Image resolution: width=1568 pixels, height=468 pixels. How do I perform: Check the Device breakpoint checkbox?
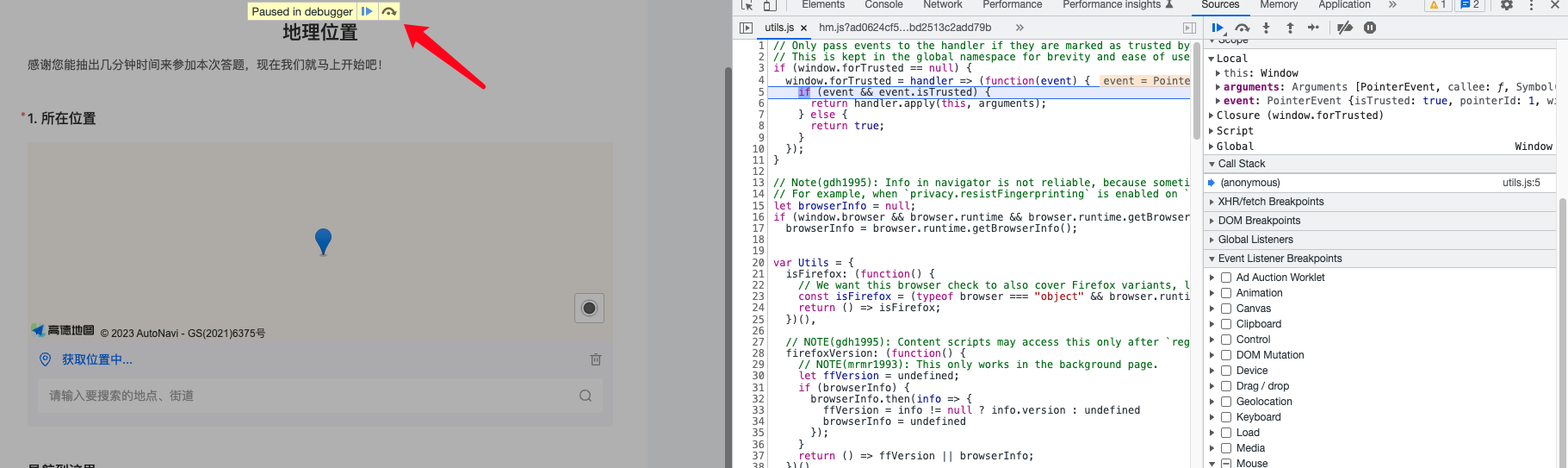click(1226, 371)
